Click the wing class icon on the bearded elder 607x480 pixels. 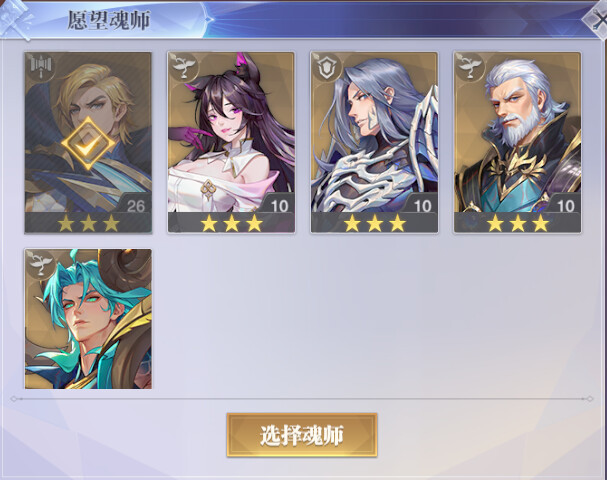[x=470, y=67]
